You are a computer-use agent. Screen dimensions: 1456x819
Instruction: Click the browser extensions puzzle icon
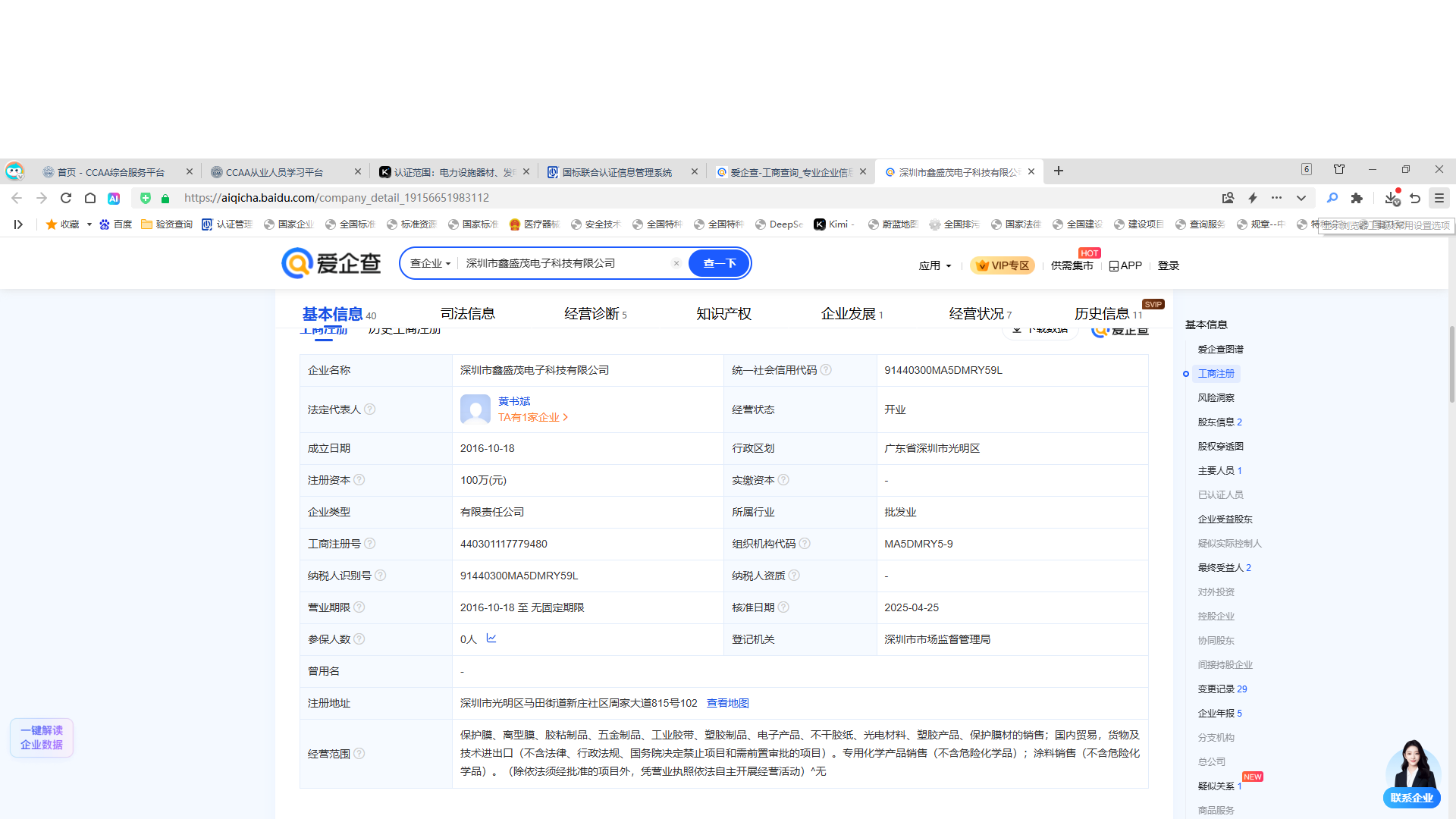pos(1357,198)
